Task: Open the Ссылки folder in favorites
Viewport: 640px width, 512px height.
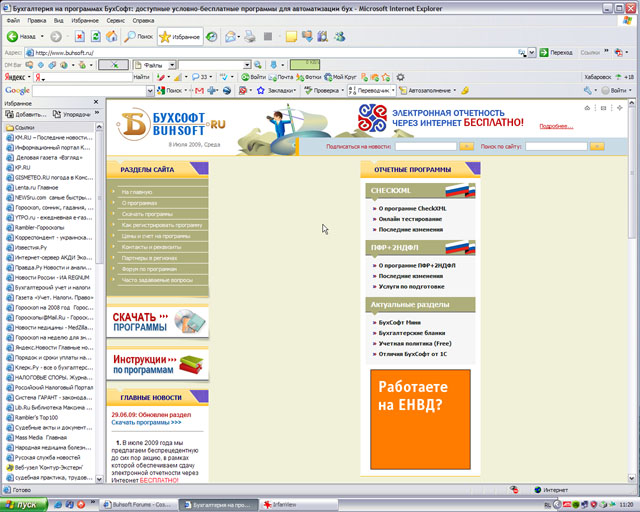Action: point(25,127)
